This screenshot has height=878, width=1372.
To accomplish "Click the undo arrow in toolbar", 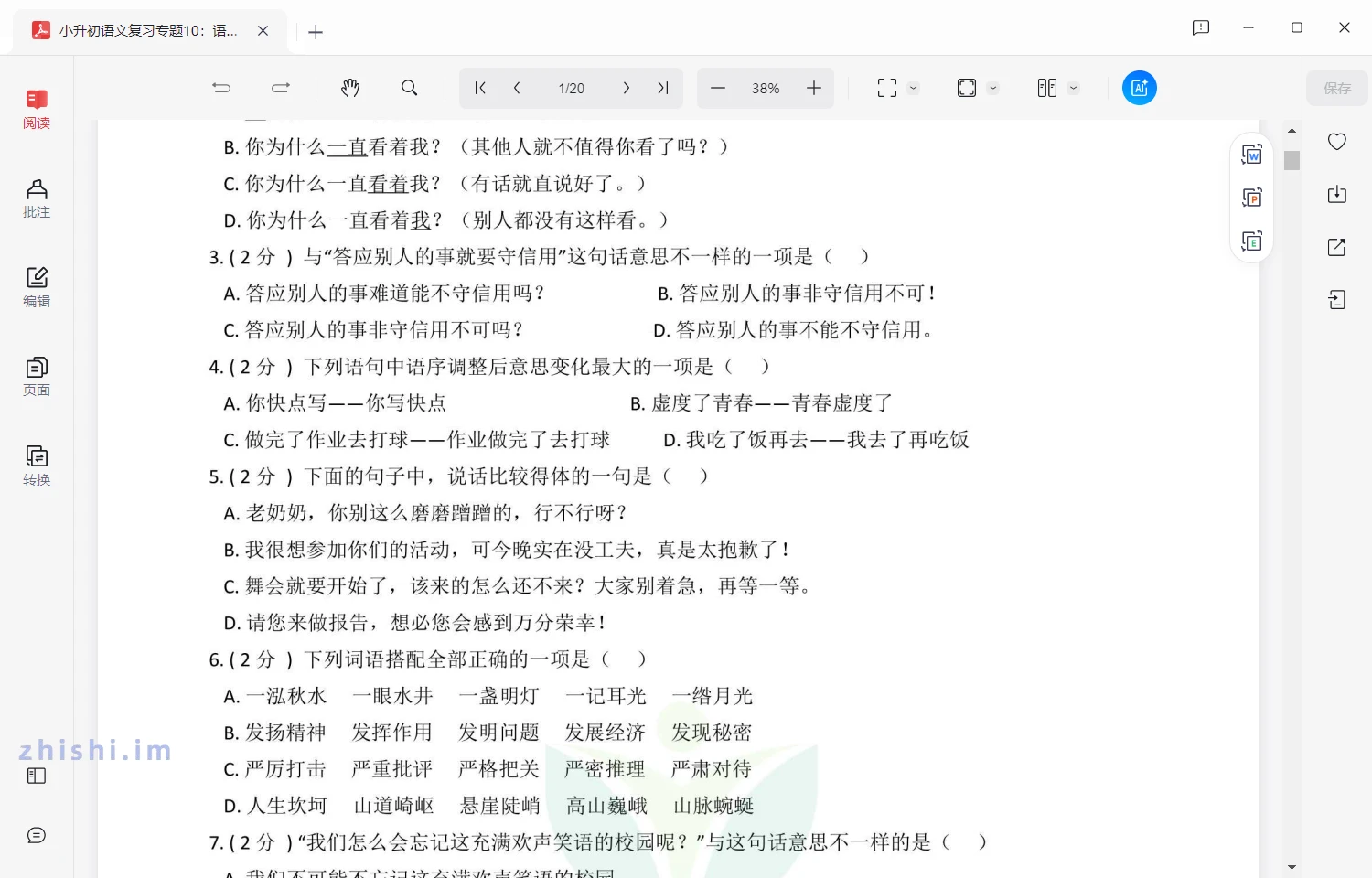I will (221, 88).
